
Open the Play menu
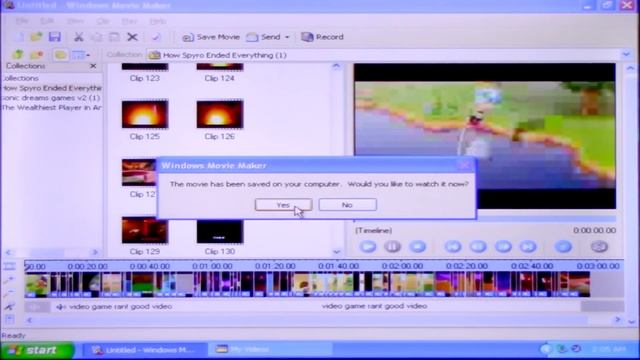pyautogui.click(x=129, y=21)
